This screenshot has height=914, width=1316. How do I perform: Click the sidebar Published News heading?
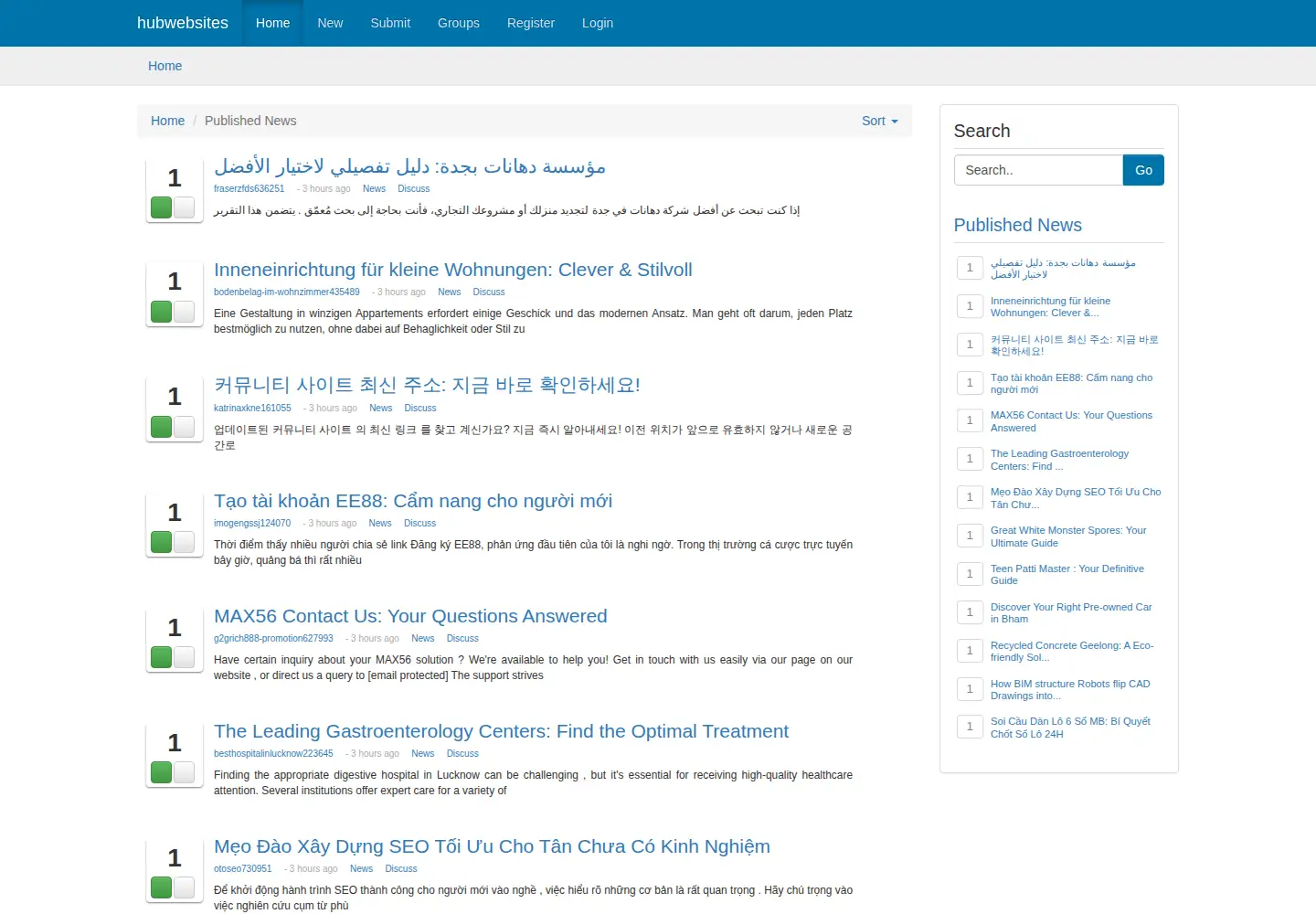pyautogui.click(x=1018, y=225)
